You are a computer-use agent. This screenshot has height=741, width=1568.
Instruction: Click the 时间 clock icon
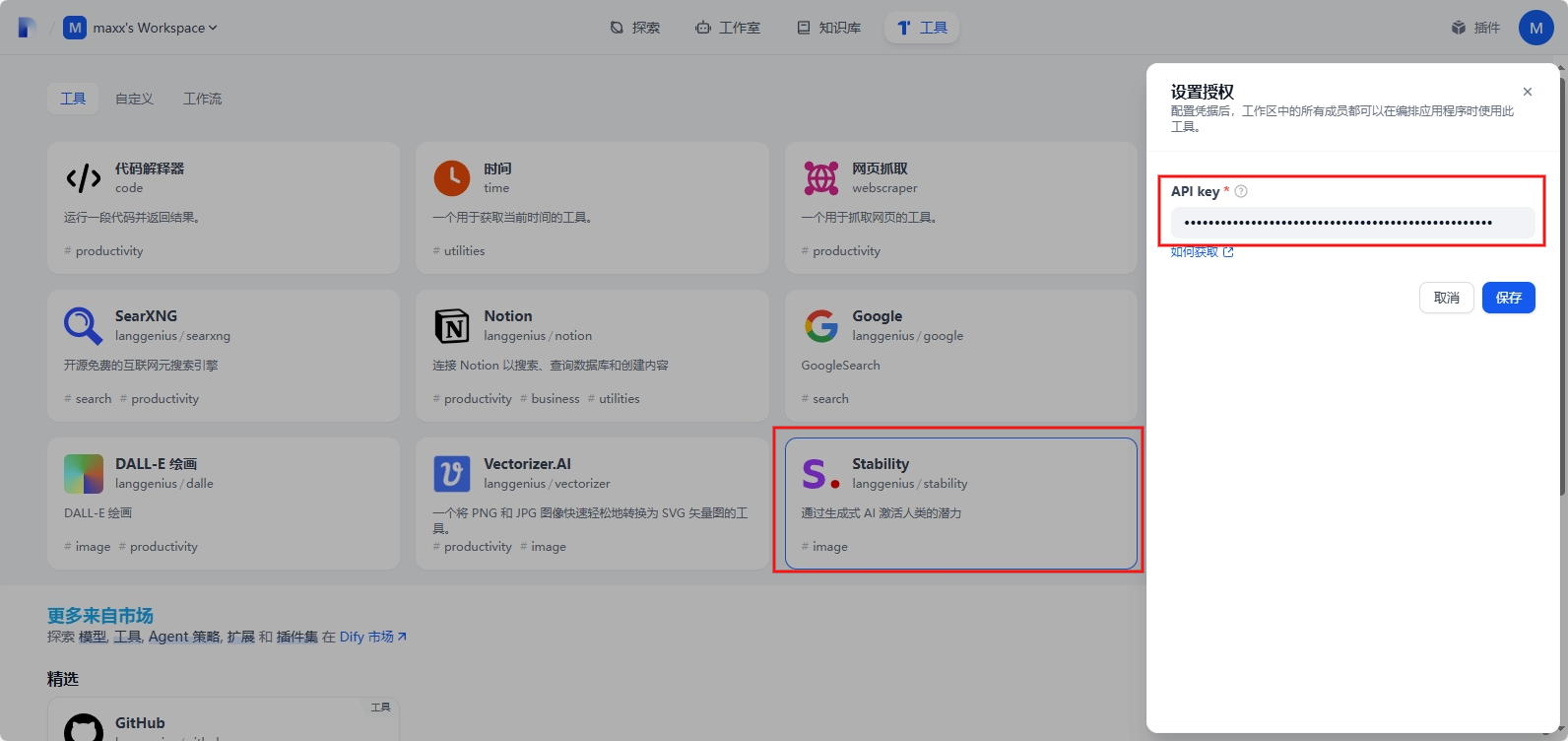pyautogui.click(x=452, y=178)
